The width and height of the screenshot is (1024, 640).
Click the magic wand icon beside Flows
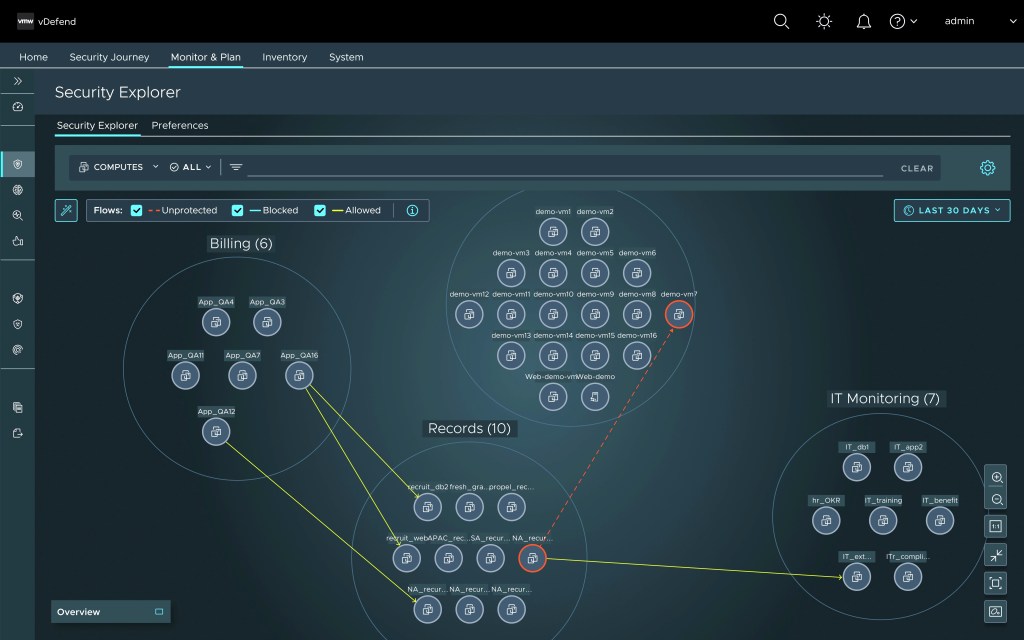click(x=66, y=210)
